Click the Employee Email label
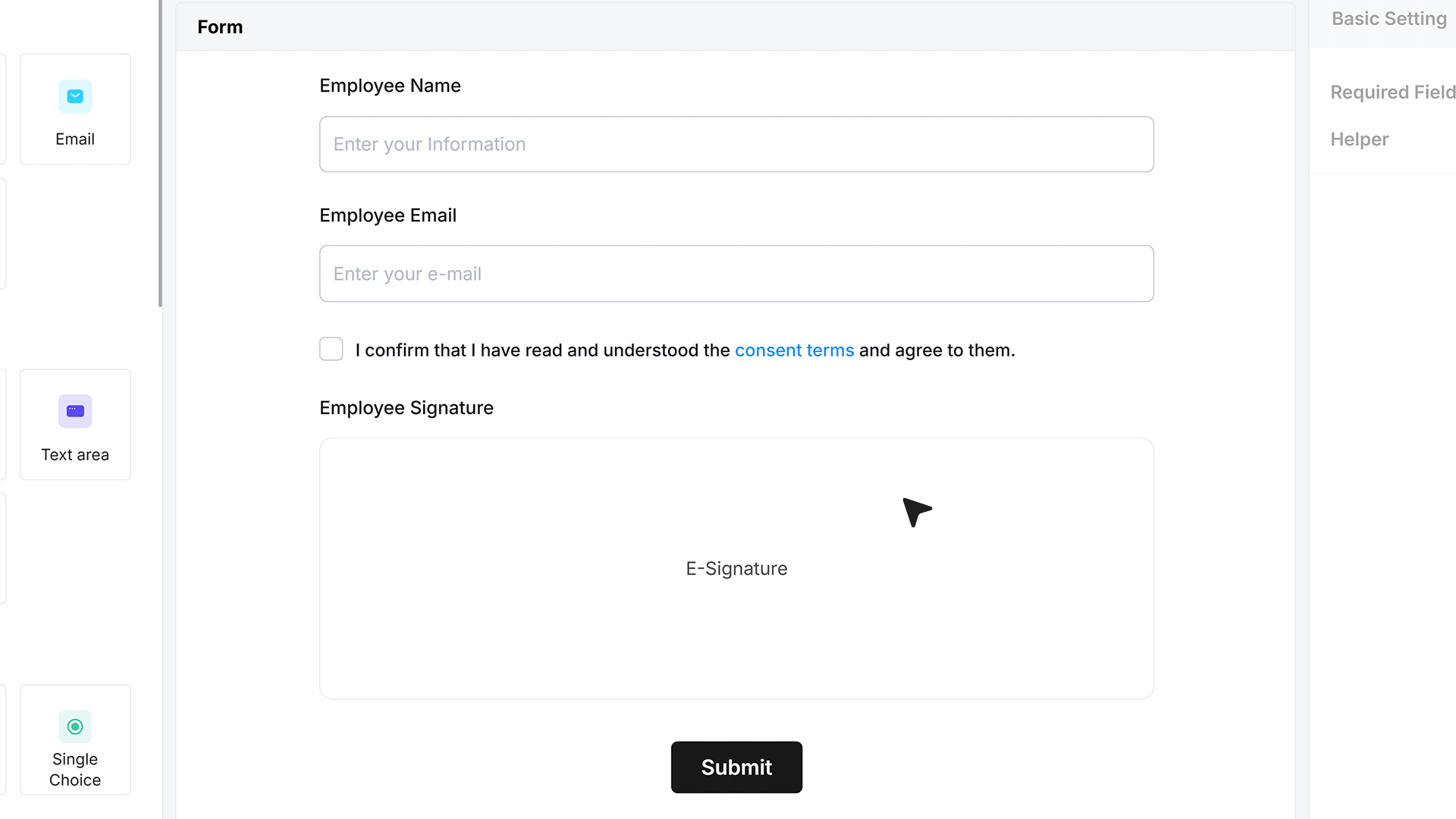 coord(388,215)
